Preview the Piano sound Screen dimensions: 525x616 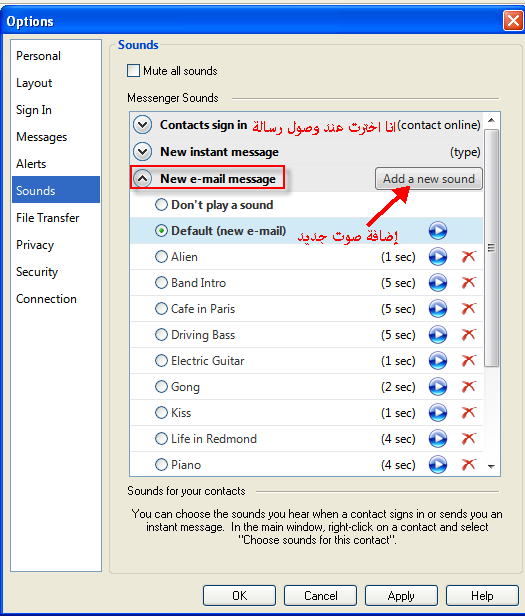[438, 464]
